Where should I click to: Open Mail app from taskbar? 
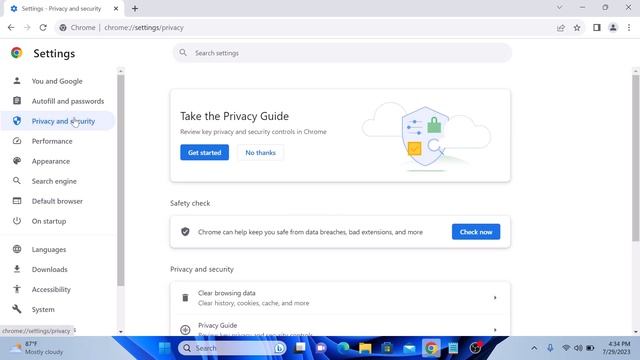coord(409,348)
